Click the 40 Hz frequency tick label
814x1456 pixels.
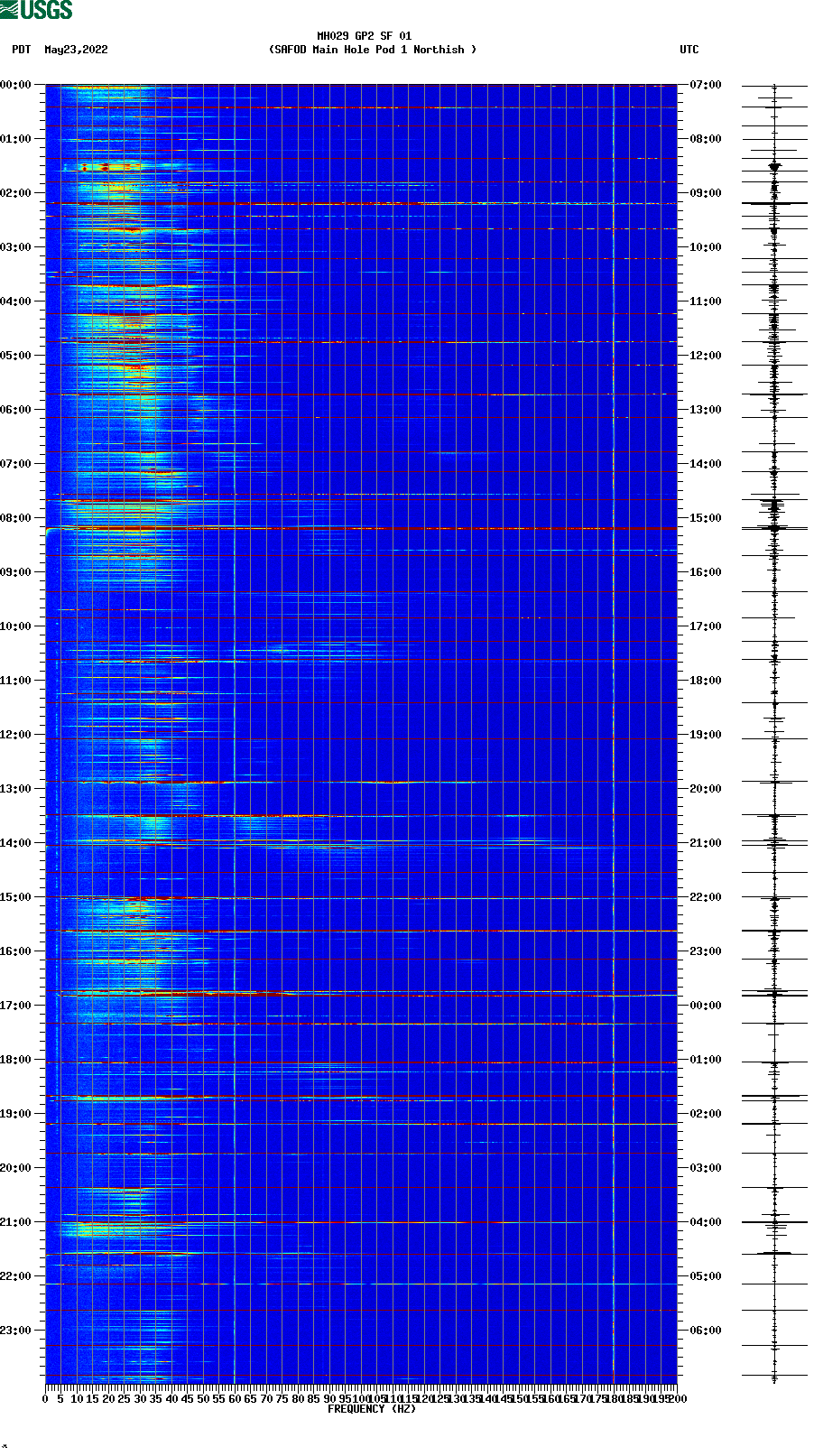[x=171, y=1399]
